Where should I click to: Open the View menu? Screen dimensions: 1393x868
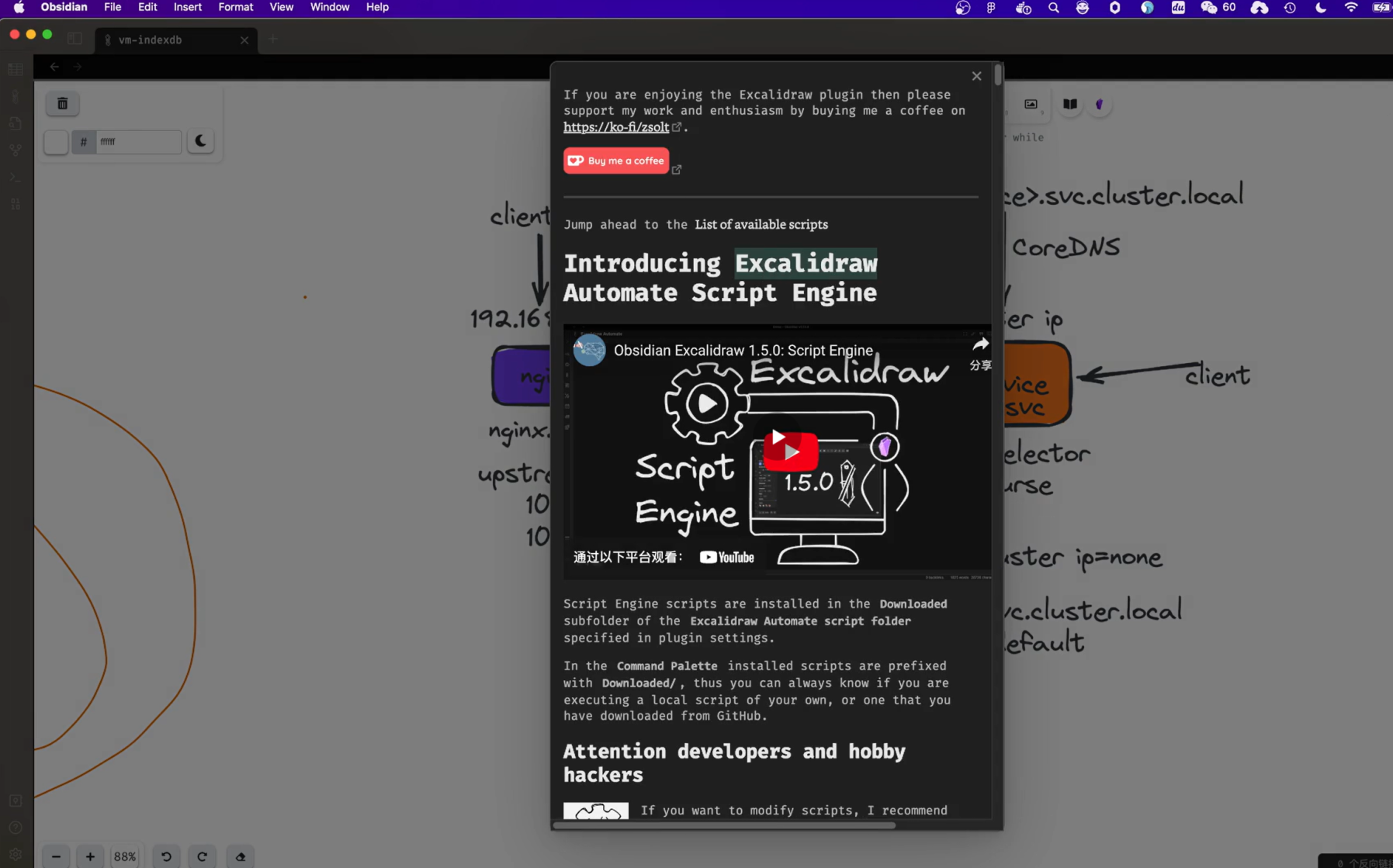[x=281, y=7]
